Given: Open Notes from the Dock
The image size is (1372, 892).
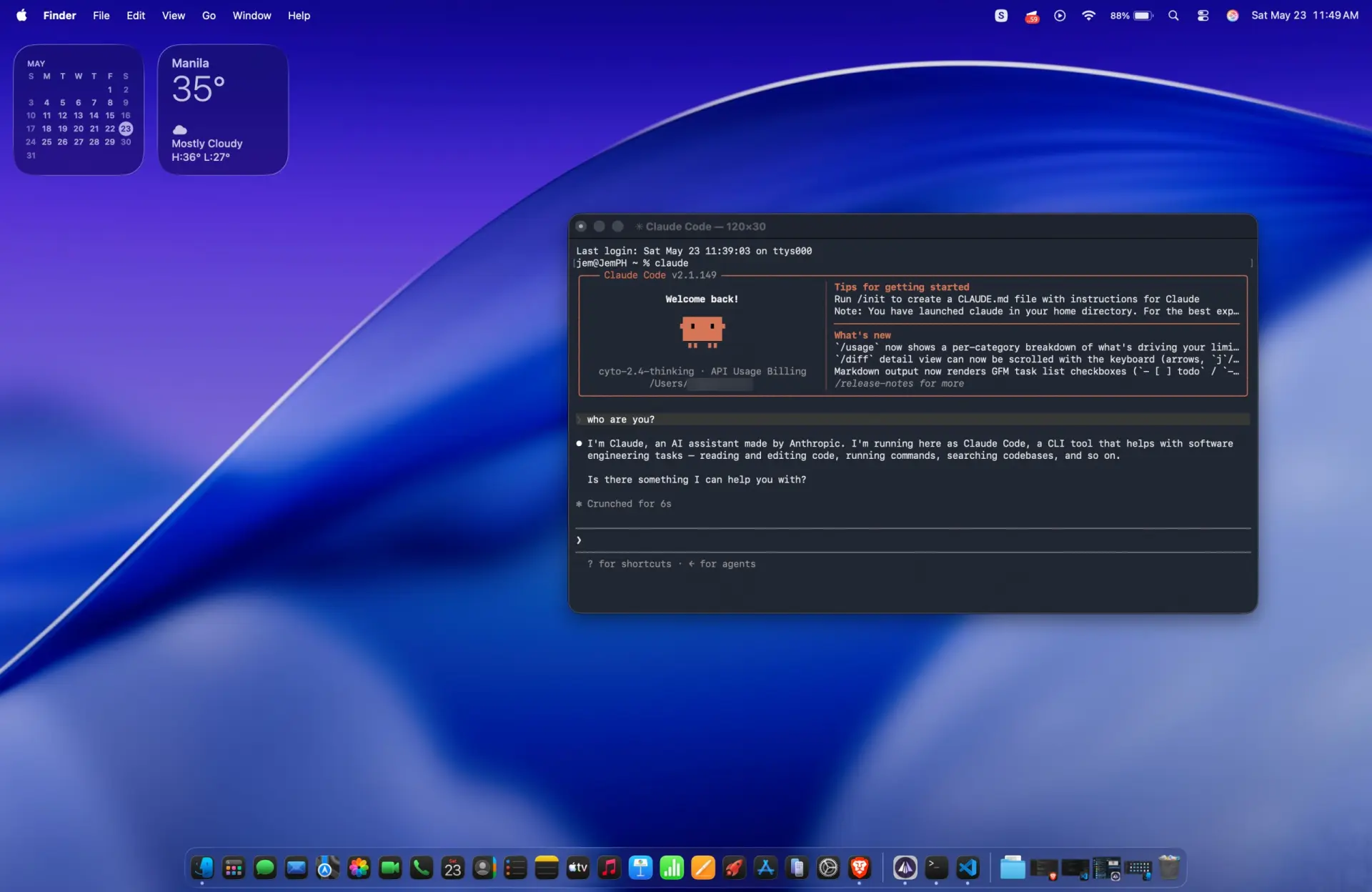Looking at the screenshot, I should [x=547, y=868].
